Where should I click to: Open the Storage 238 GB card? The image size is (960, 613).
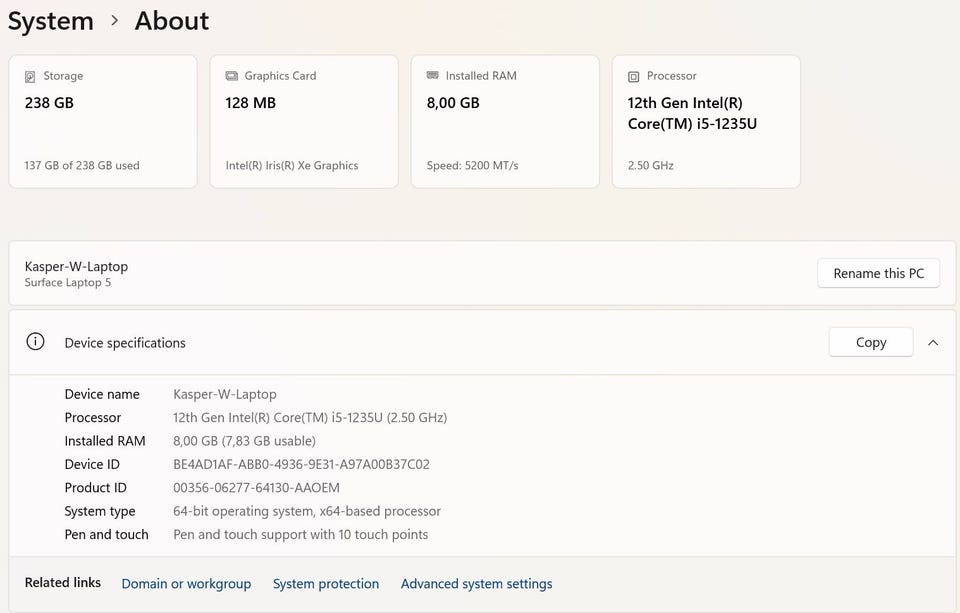point(103,122)
